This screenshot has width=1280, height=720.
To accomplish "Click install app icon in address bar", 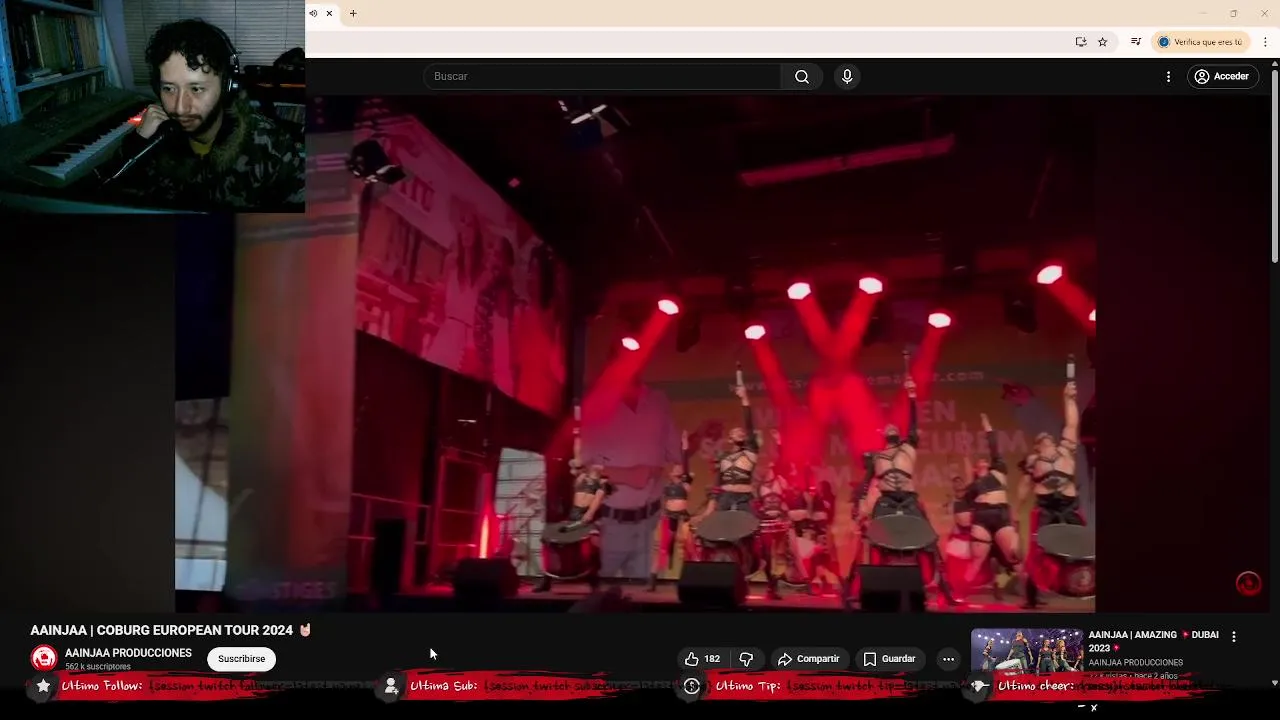I will click(x=1081, y=42).
